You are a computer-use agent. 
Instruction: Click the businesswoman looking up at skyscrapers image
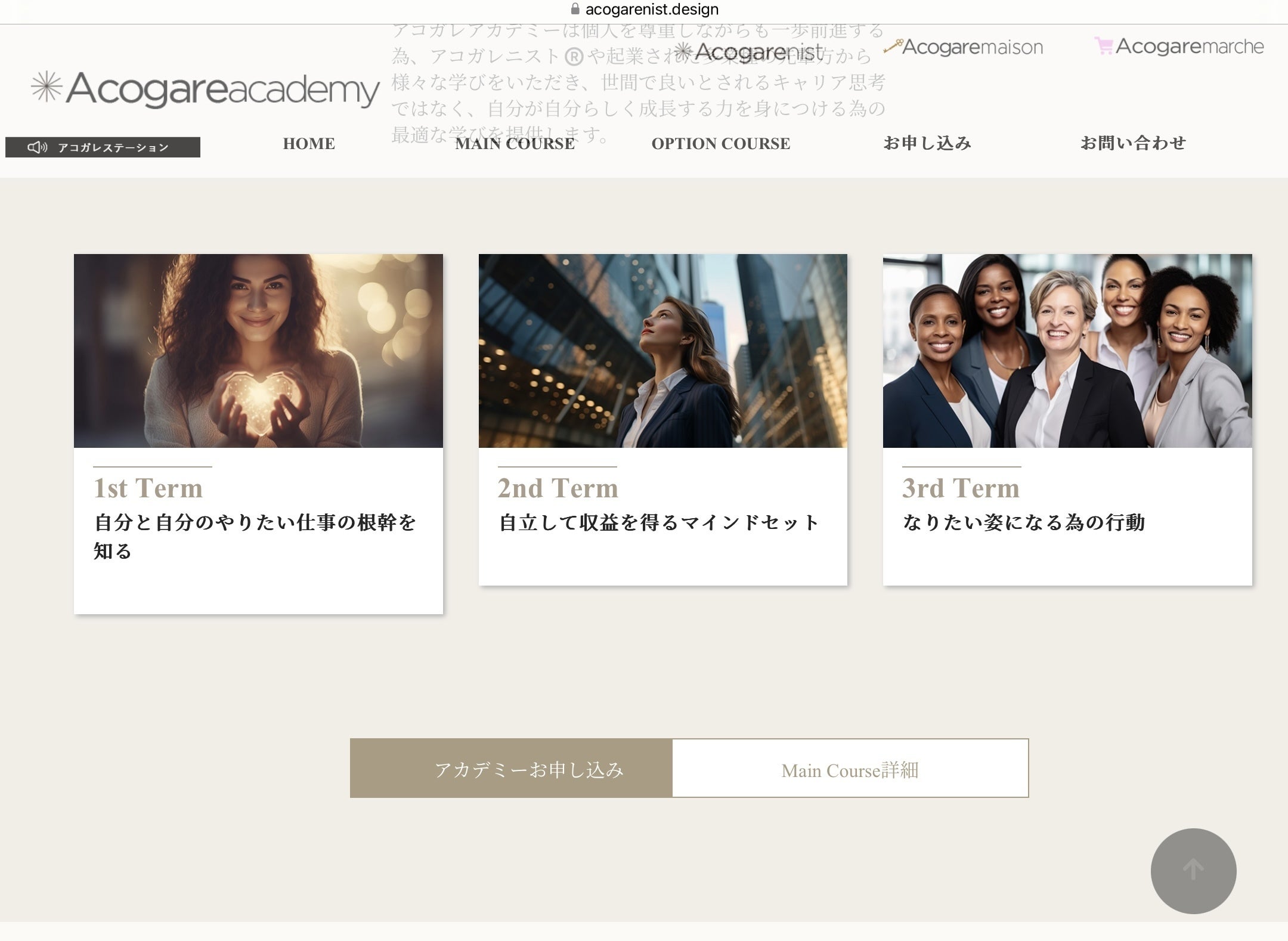click(x=662, y=351)
